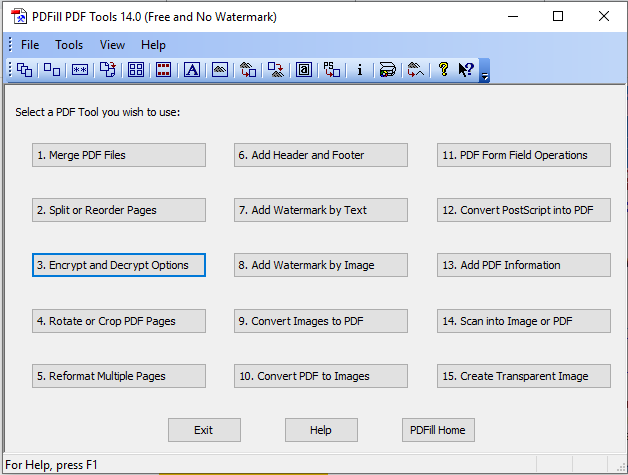Select 8. Add Watermark by Image
The width and height of the screenshot is (628, 475).
(321, 265)
